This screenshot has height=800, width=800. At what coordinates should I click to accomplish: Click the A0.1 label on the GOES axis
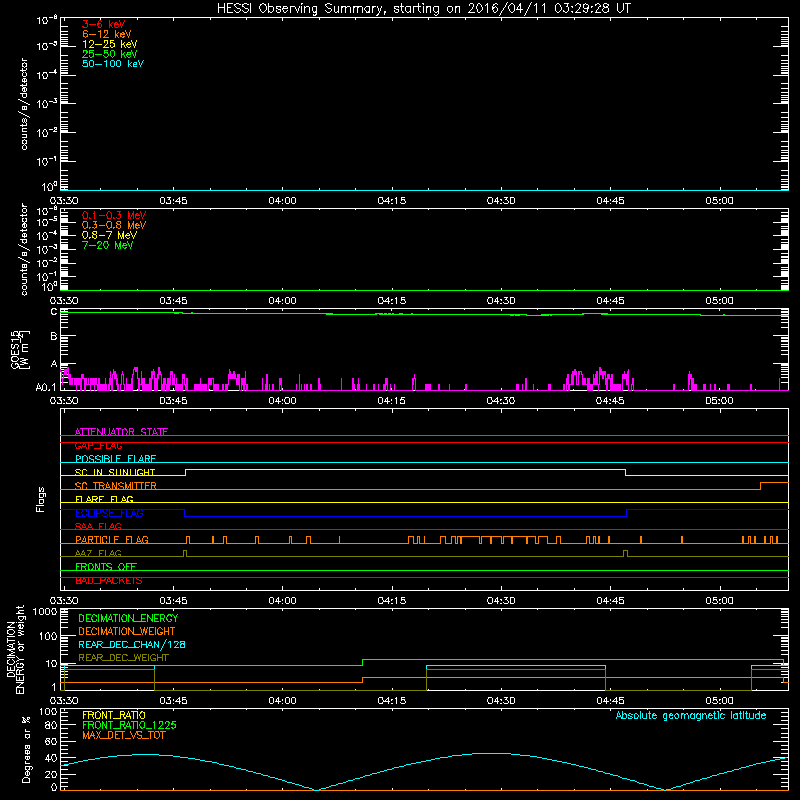(x=46, y=388)
